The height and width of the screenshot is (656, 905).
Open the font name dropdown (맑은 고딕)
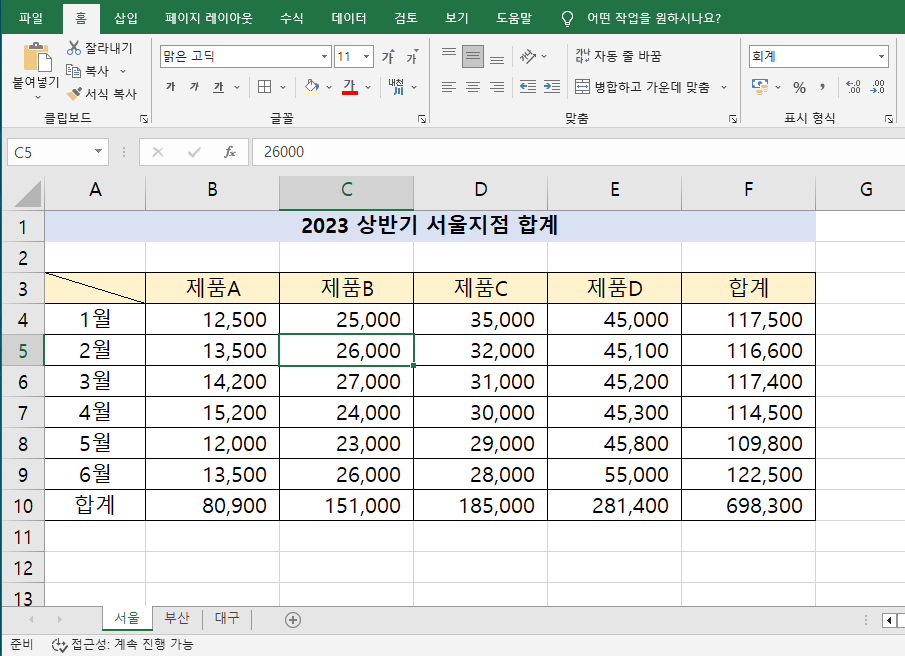[324, 57]
